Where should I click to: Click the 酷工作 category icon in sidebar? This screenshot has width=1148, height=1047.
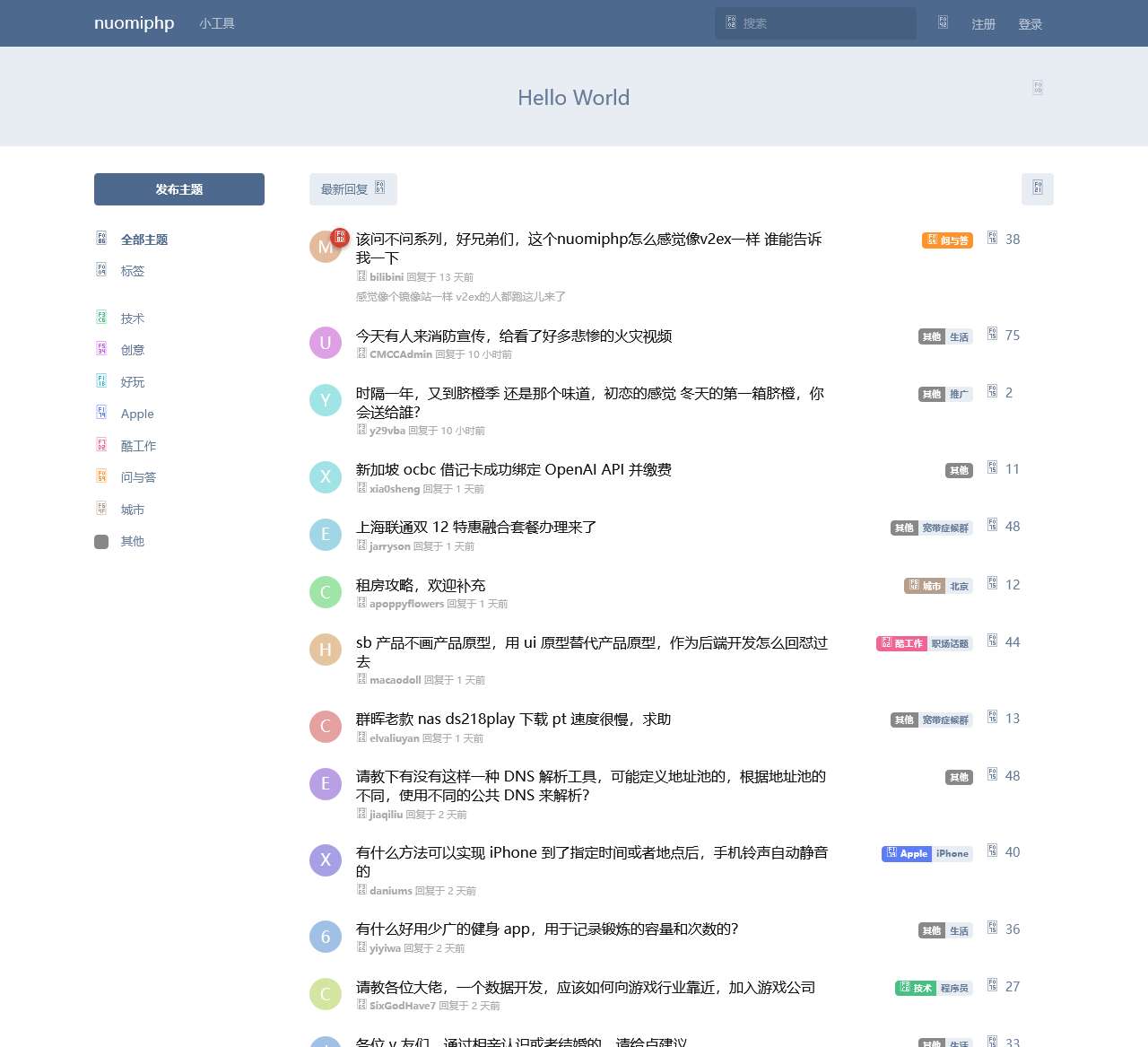(101, 445)
